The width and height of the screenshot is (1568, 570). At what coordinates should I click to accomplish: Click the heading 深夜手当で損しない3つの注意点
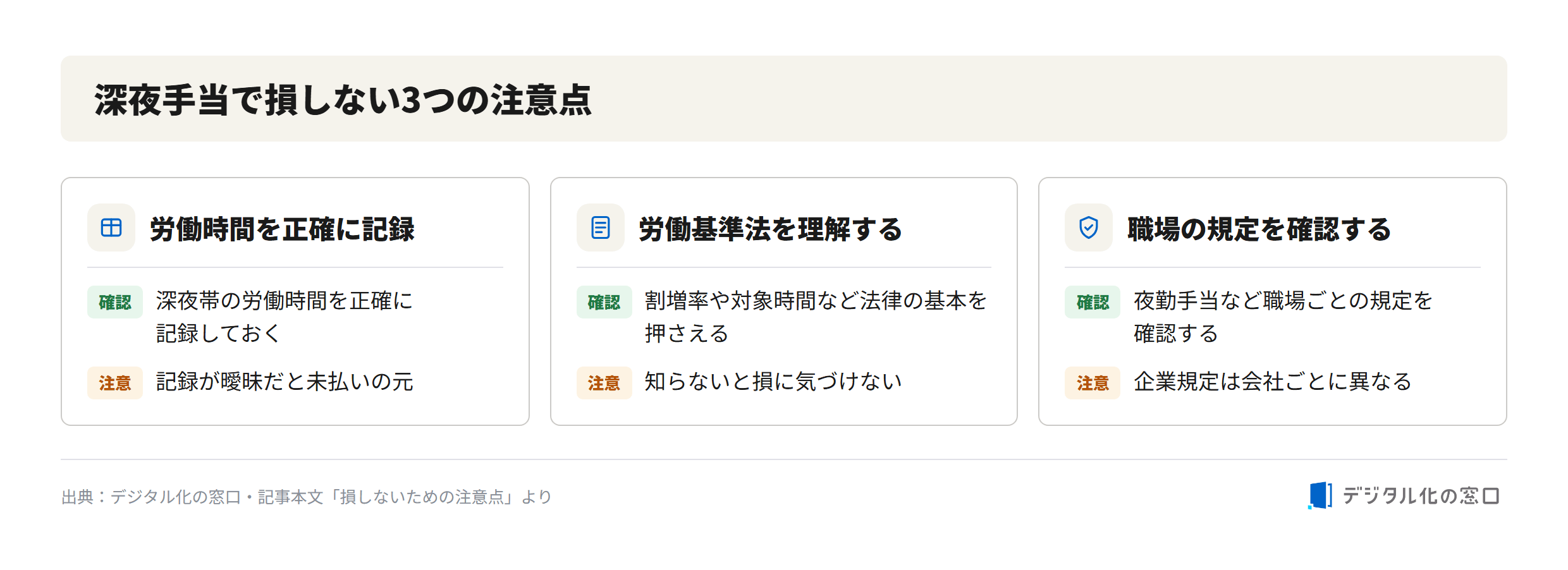[x=343, y=100]
